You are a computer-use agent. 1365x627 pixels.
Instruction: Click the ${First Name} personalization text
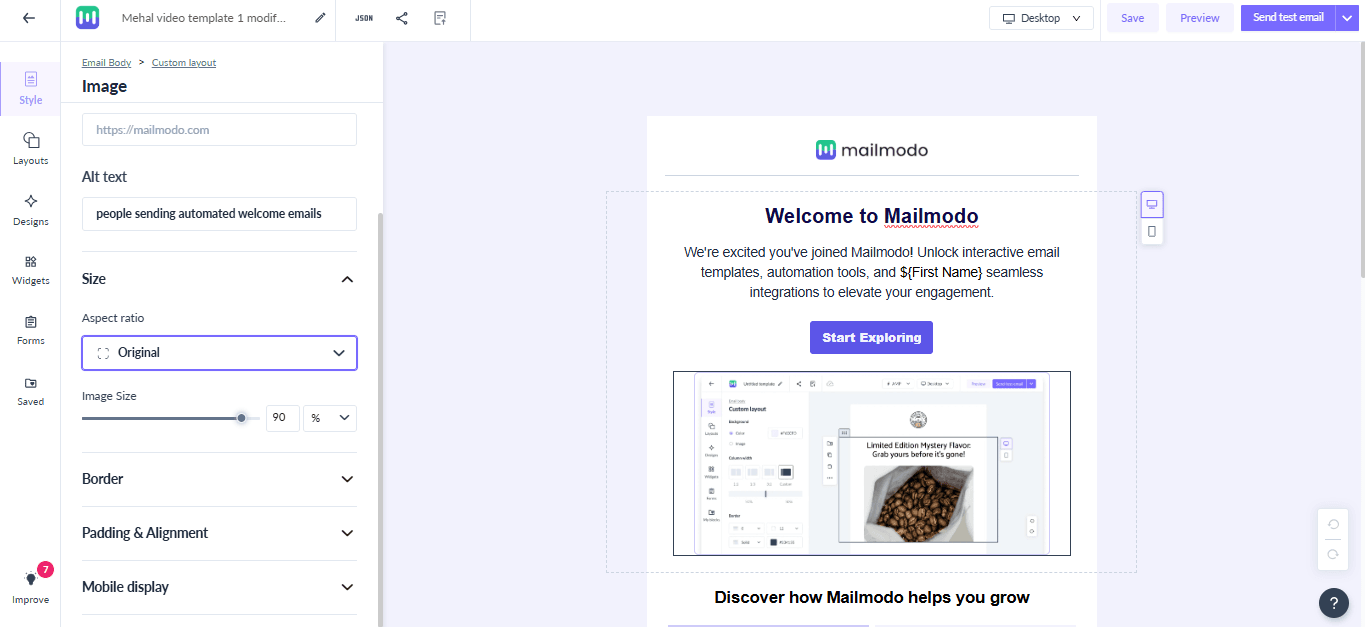[x=941, y=272]
